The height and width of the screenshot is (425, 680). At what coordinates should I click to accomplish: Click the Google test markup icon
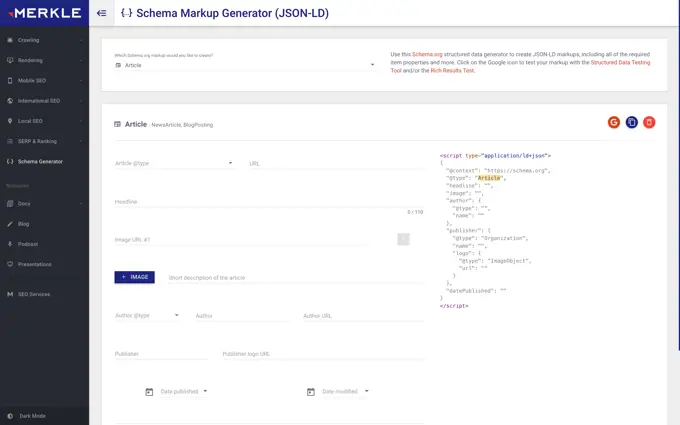coord(614,122)
